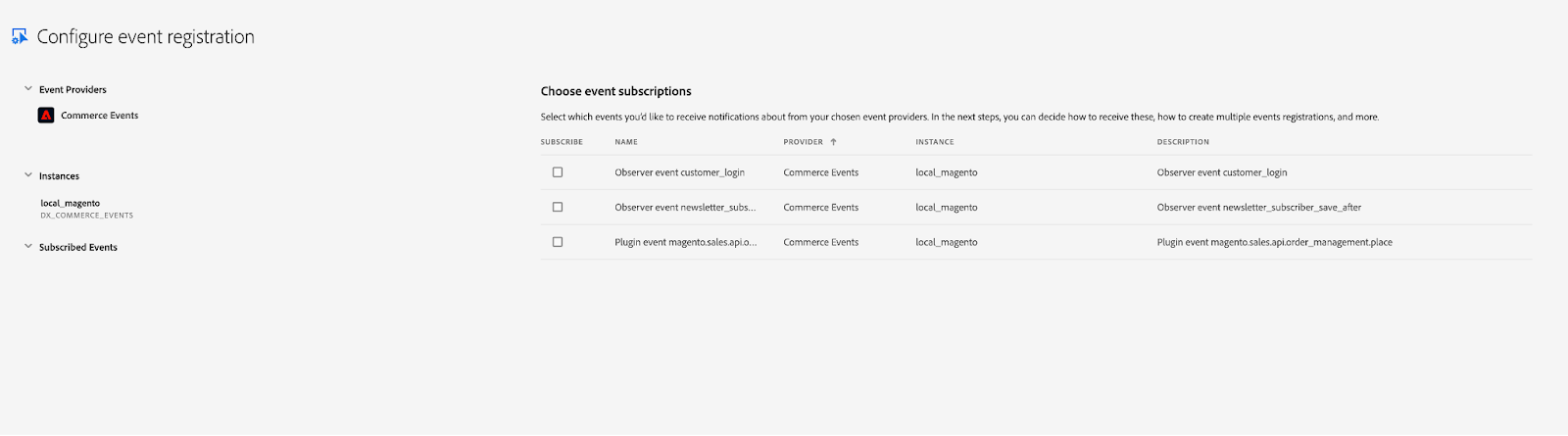Click the Provider column sort arrow

click(834, 142)
